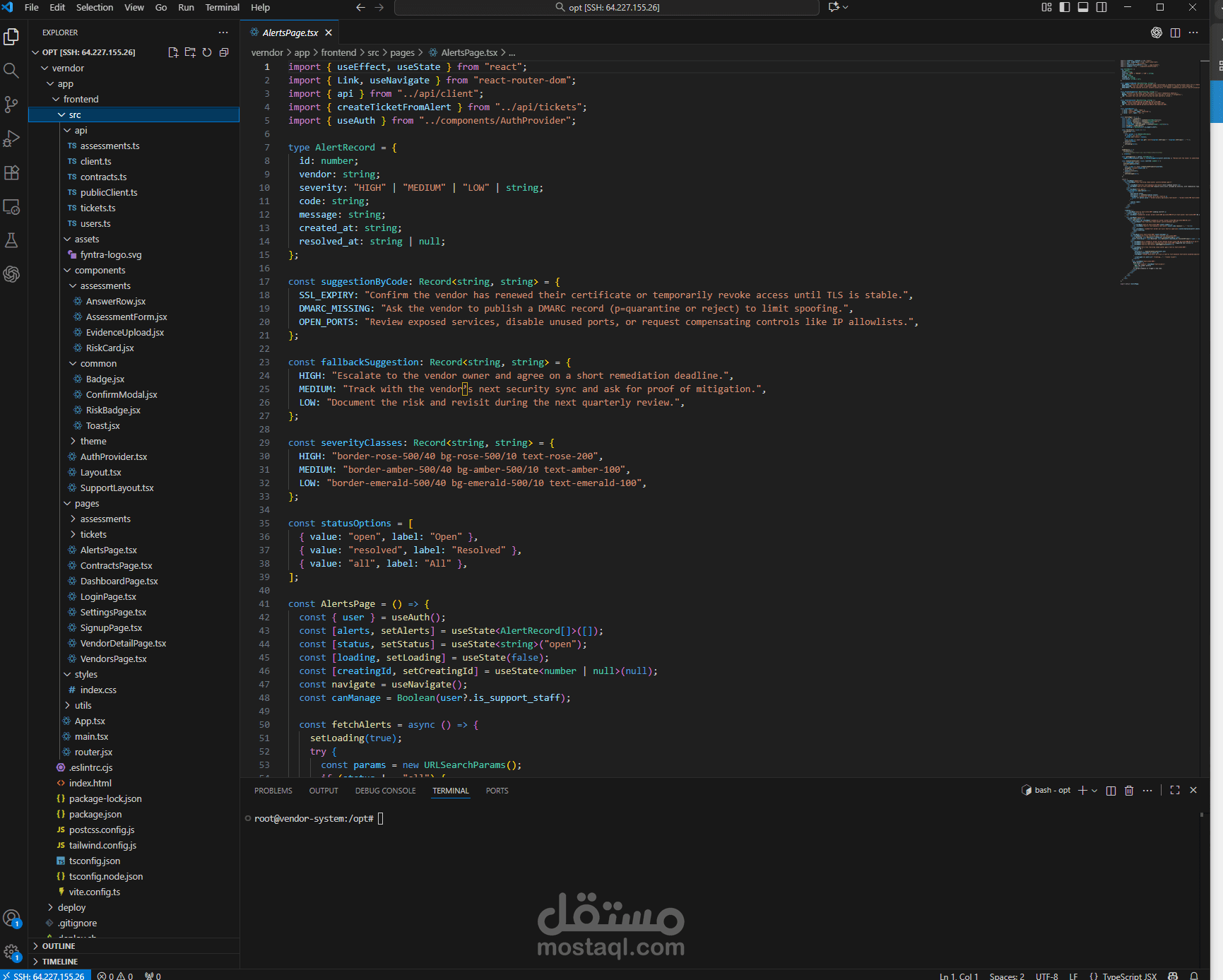Open the Terminal menu
1223x980 pixels.
[223, 7]
